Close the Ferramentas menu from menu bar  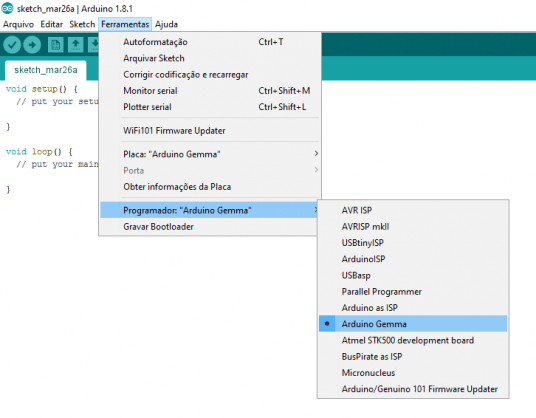125,24
